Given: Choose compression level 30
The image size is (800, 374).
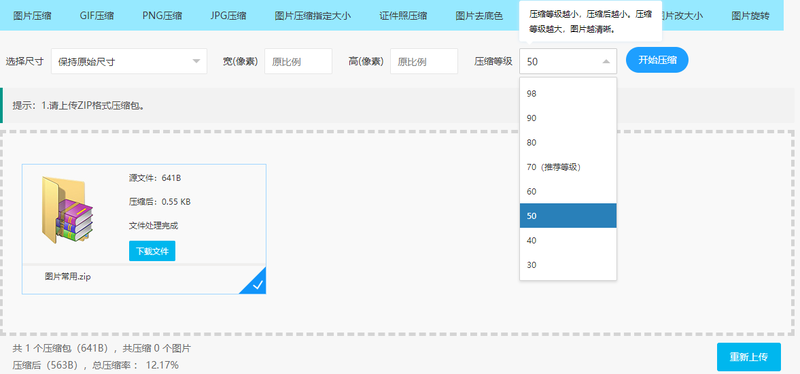Looking at the screenshot, I should [568, 265].
